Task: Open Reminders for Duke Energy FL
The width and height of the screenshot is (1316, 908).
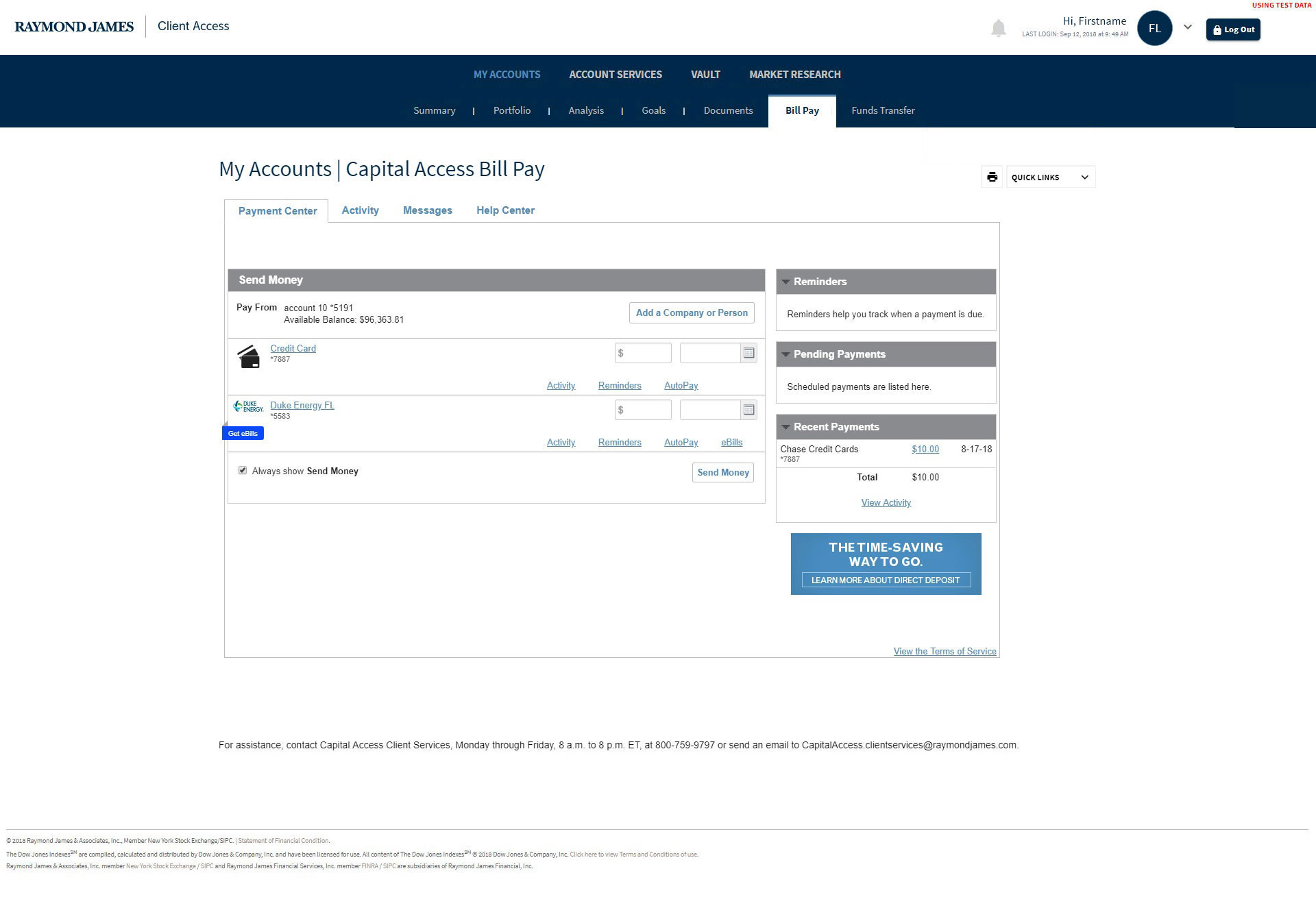Action: [620, 443]
